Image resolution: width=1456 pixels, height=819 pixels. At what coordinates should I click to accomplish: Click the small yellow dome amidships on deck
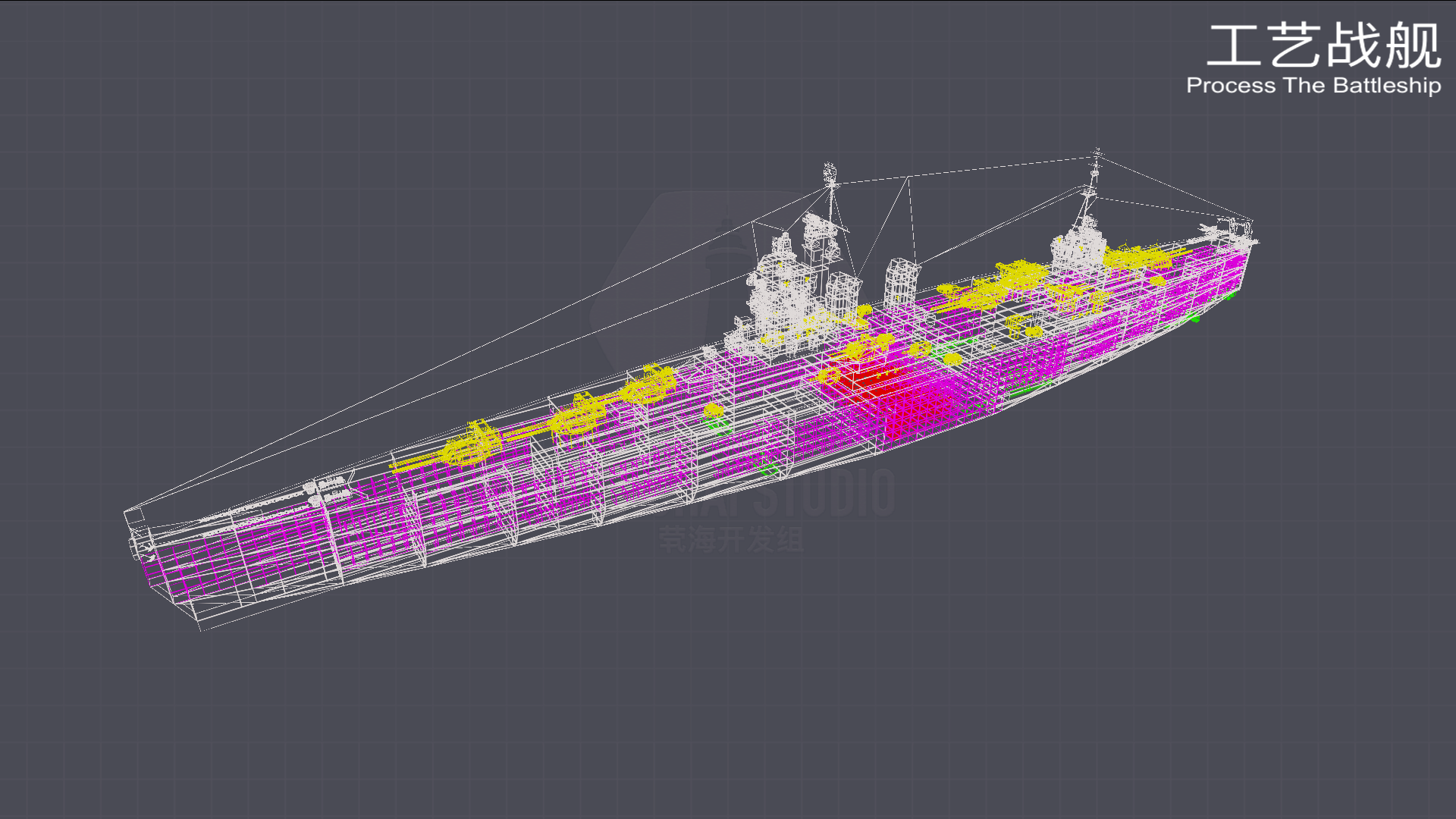coord(713,411)
